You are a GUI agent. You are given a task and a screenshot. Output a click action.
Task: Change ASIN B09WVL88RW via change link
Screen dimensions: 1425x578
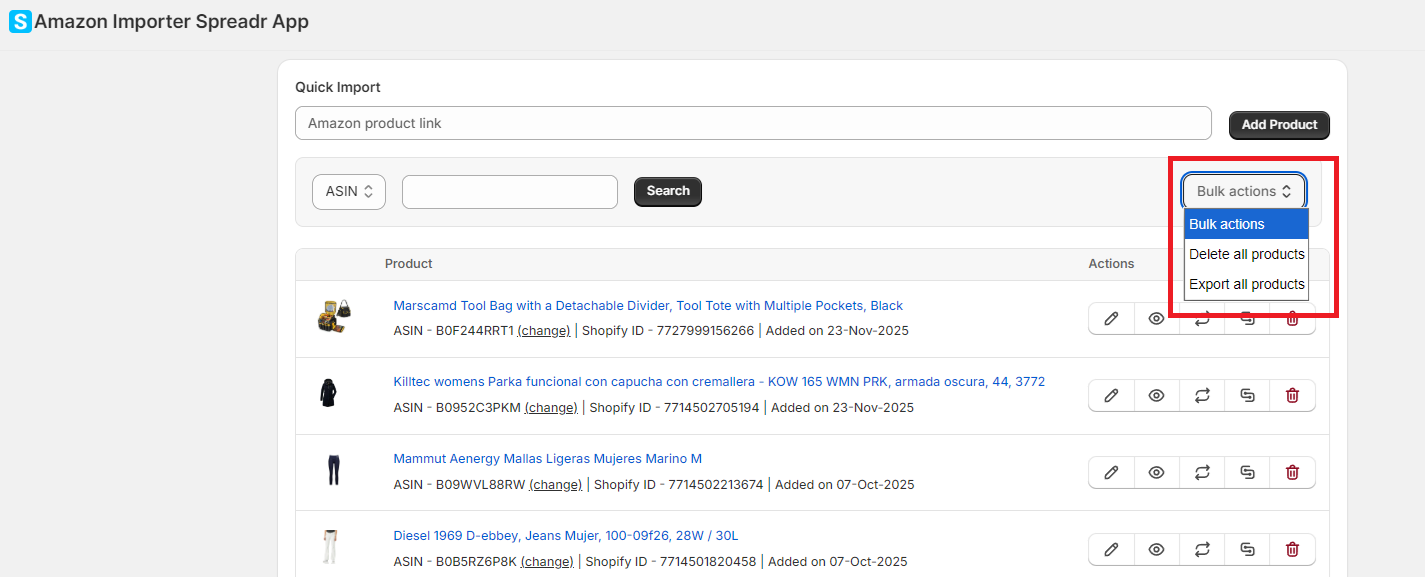click(x=555, y=485)
